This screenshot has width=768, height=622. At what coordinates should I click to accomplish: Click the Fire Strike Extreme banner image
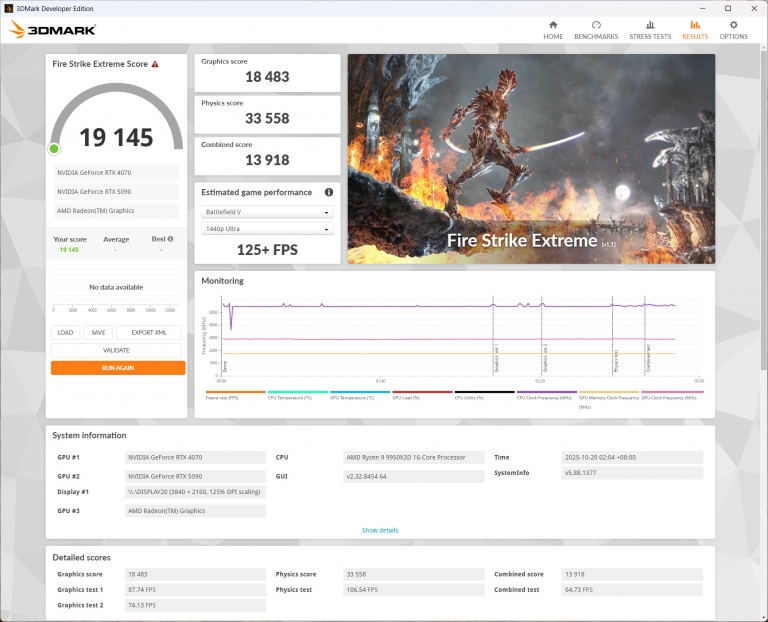coord(531,158)
